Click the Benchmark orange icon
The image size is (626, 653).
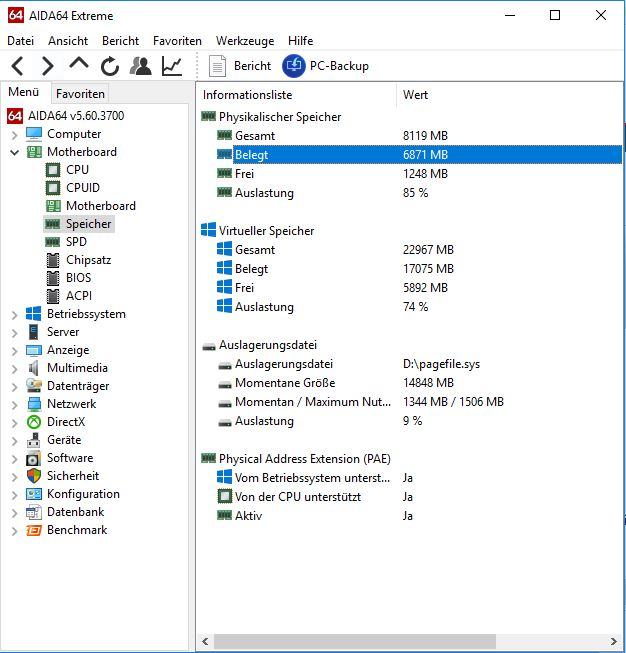click(34, 530)
